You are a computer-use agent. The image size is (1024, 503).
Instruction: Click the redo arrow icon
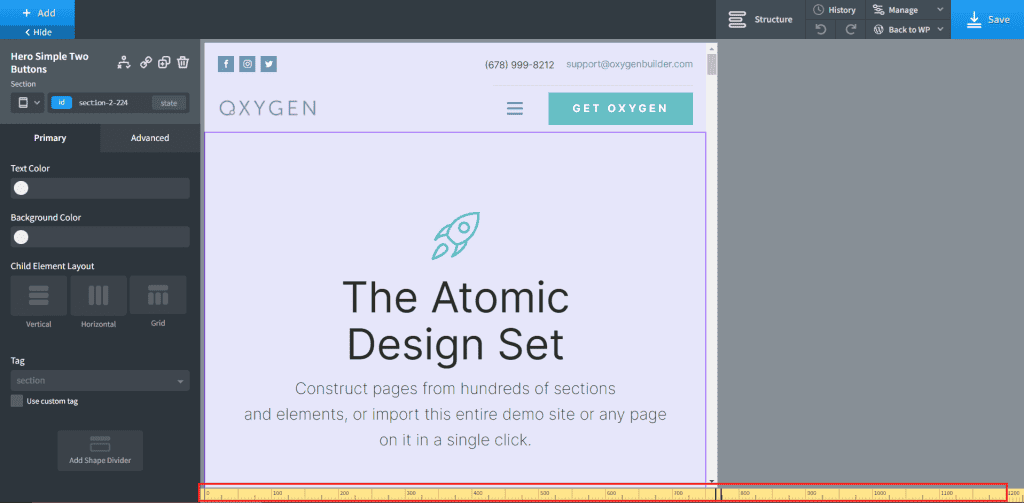click(850, 29)
